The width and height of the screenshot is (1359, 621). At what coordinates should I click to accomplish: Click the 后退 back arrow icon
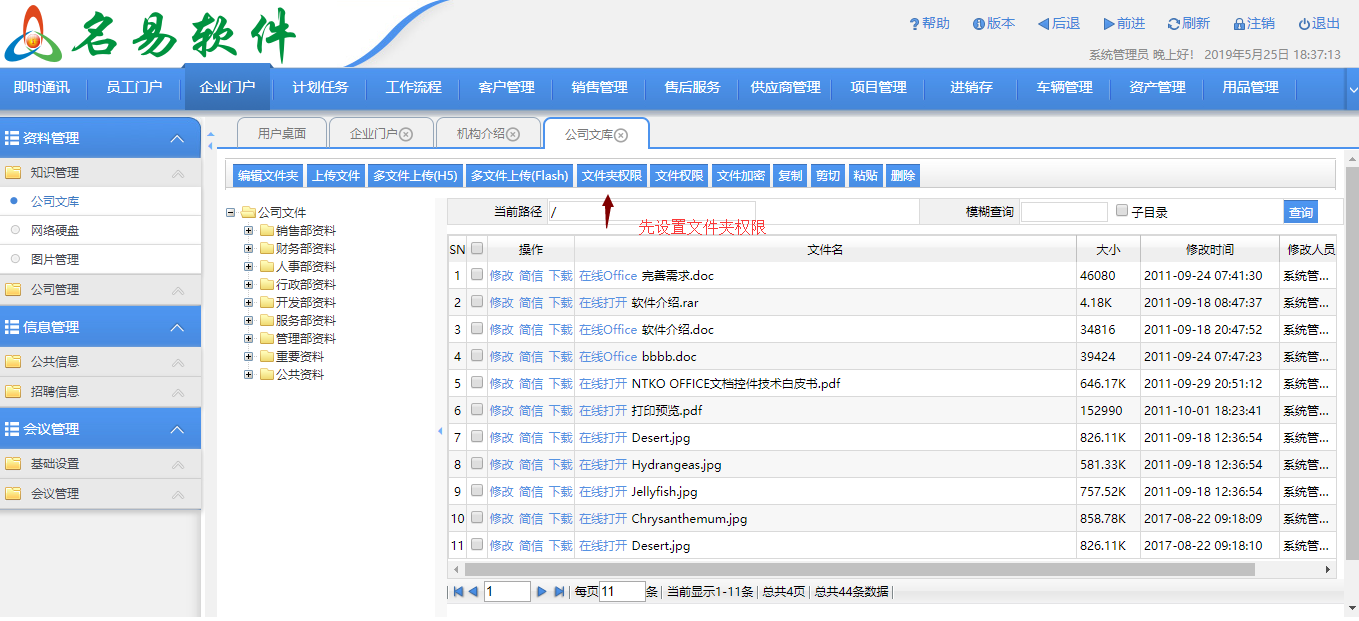1042,24
